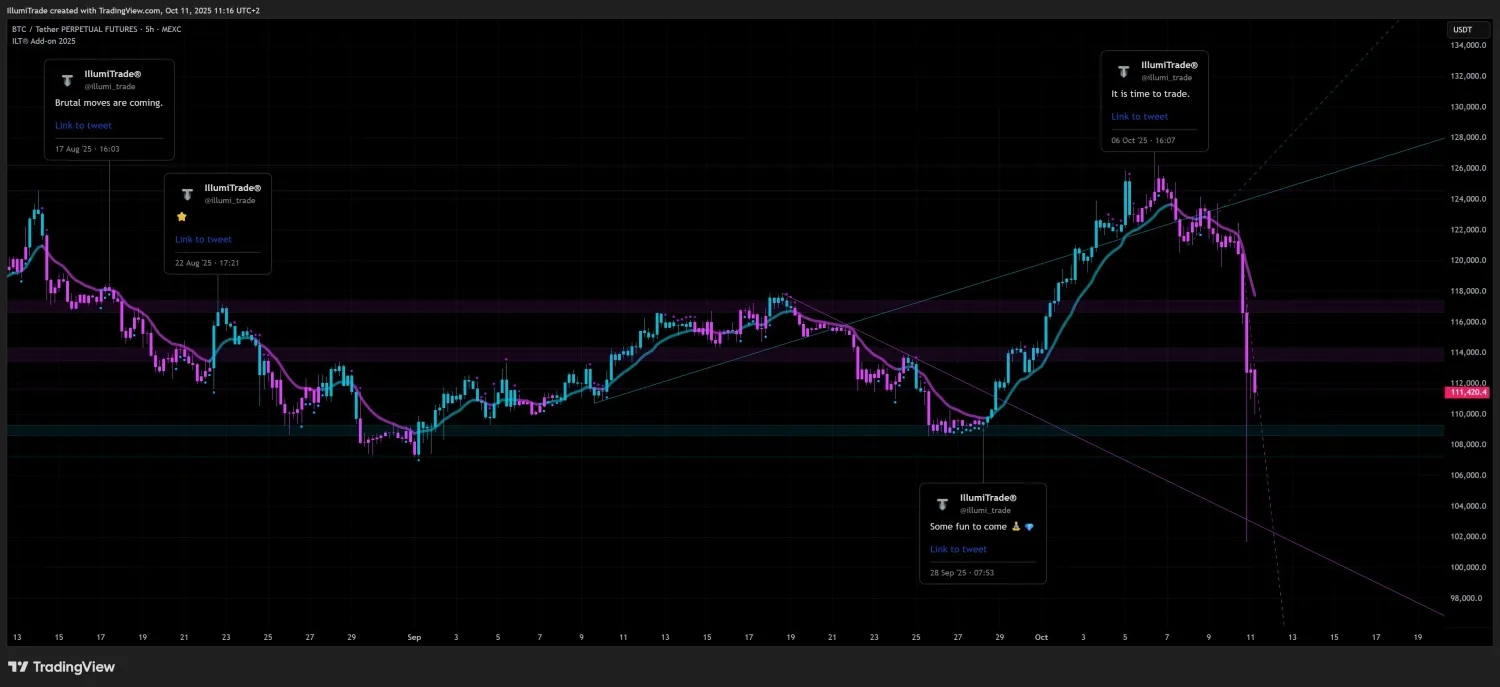Click the 108,000.0 price axis label
The image size is (1500, 687).
(1466, 445)
